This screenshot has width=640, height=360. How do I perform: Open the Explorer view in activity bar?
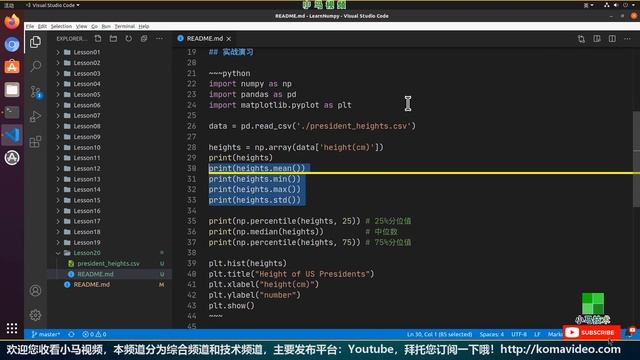point(36,42)
